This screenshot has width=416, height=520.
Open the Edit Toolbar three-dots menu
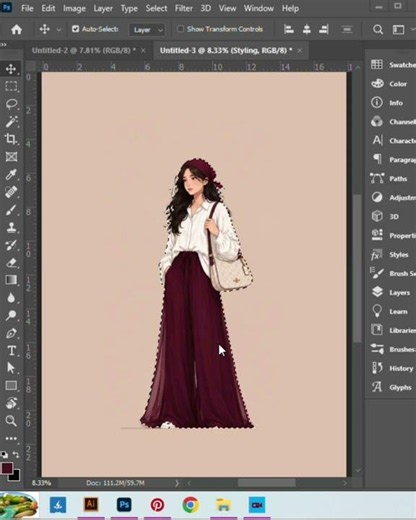(x=11, y=438)
